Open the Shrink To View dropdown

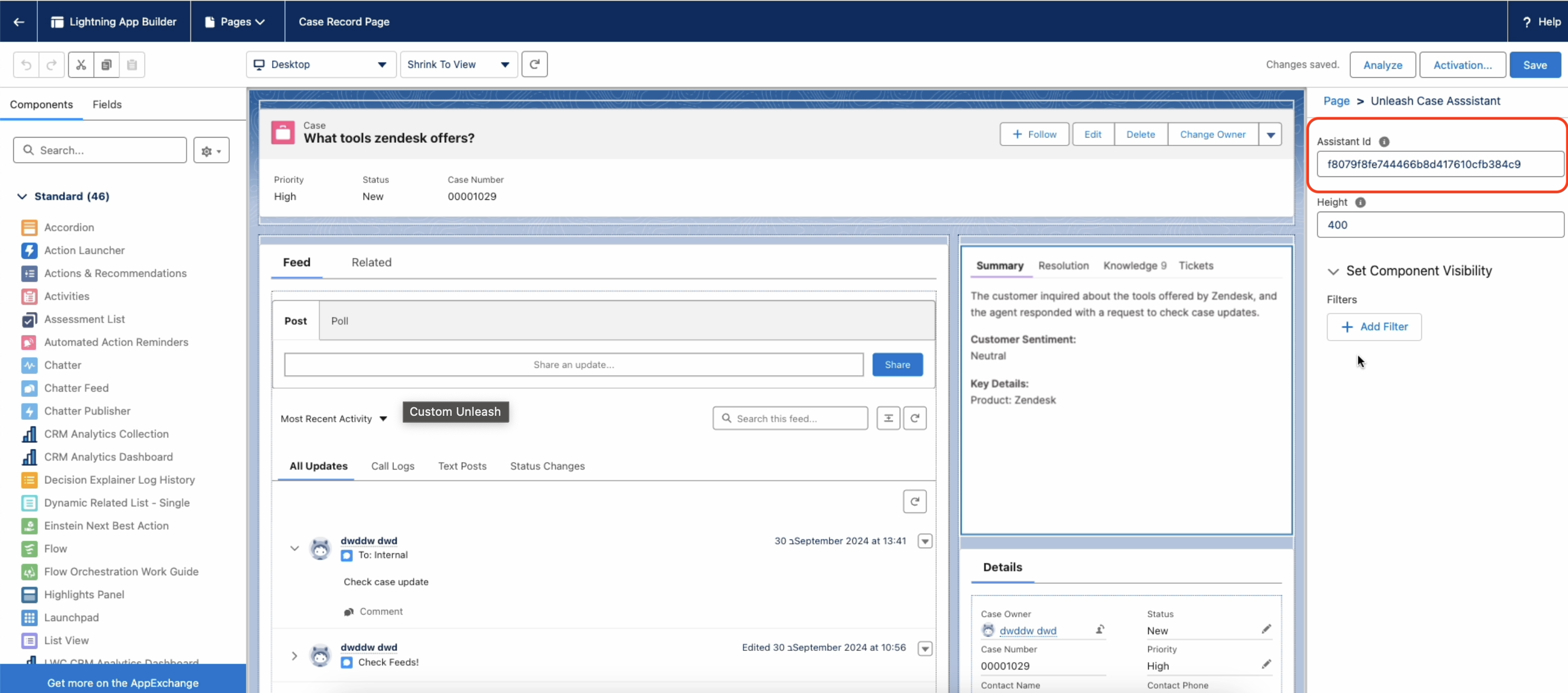(458, 65)
